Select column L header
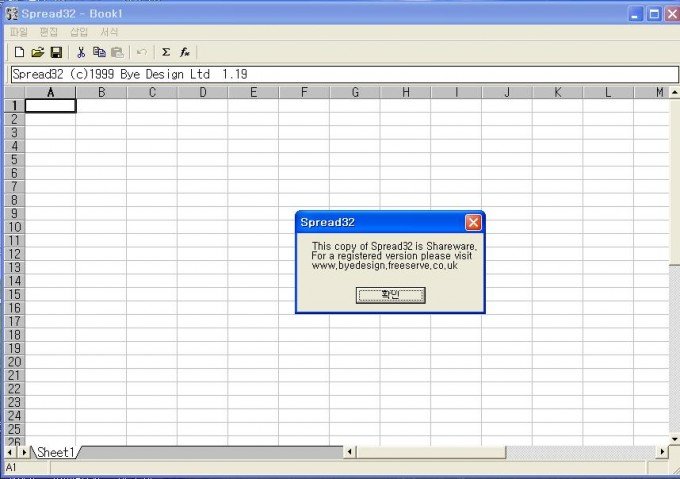Screen dimensions: 680x479 click(609, 92)
